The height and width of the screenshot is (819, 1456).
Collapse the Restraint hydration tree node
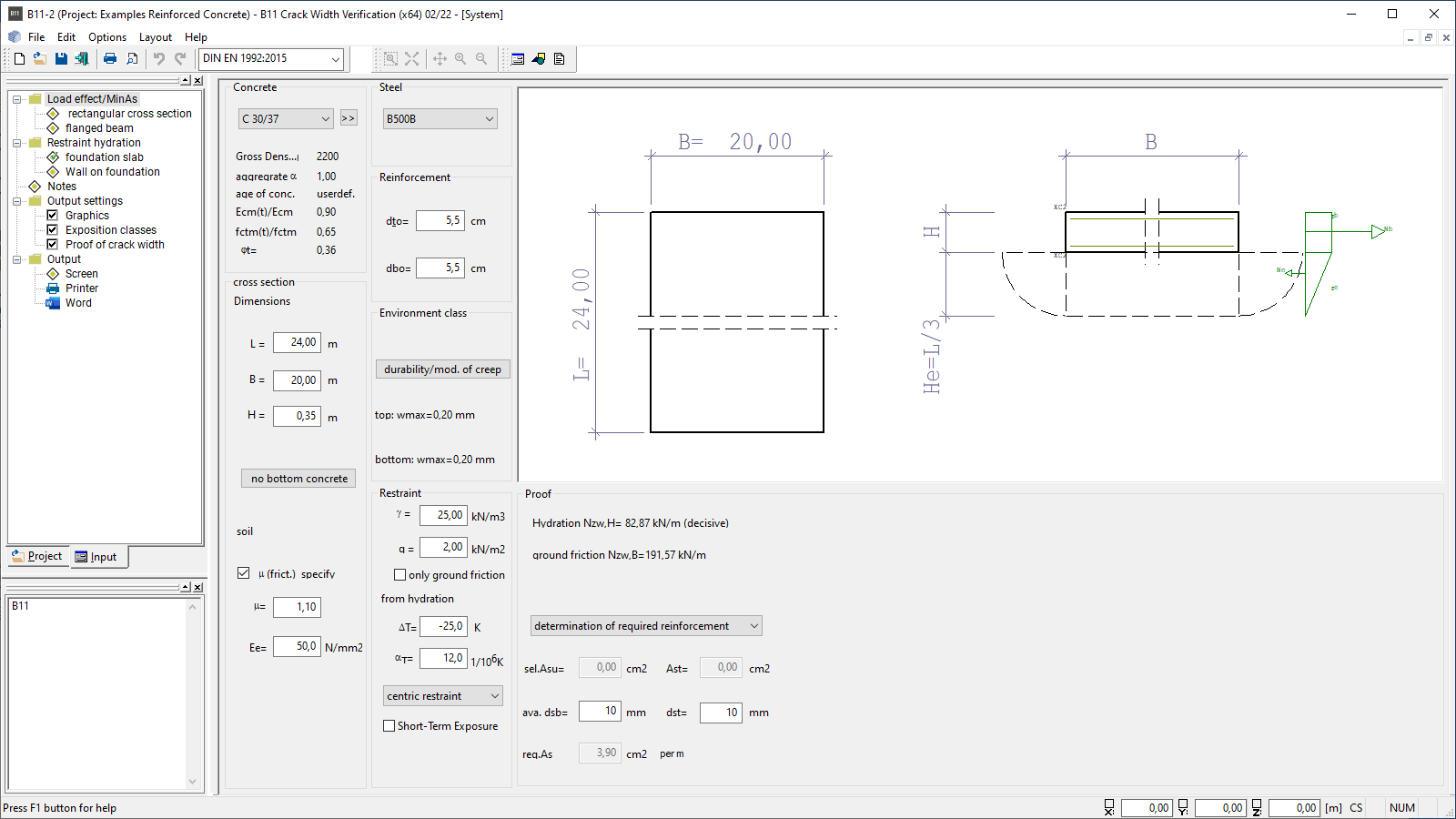pos(17,143)
